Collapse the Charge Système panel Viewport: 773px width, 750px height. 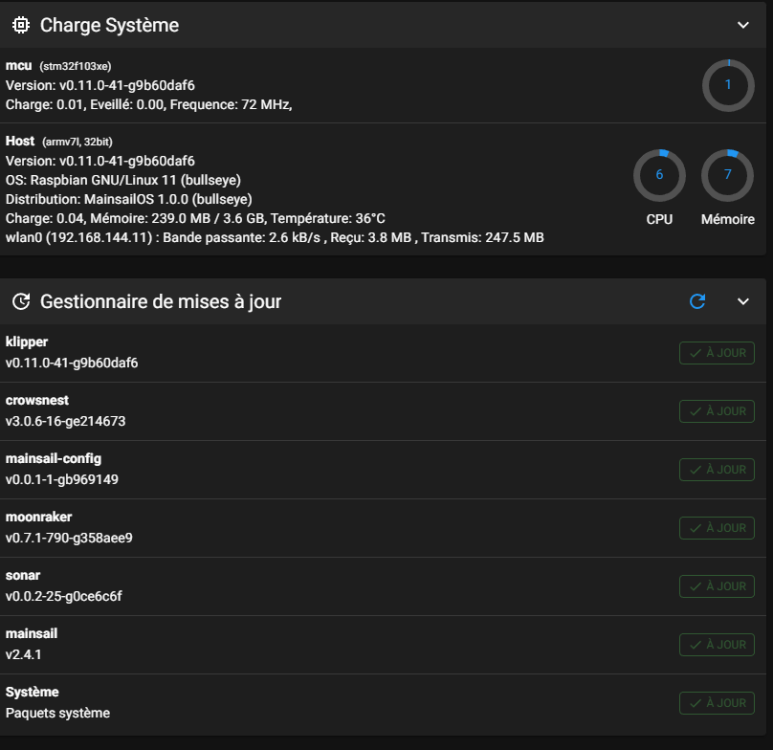(x=743, y=25)
